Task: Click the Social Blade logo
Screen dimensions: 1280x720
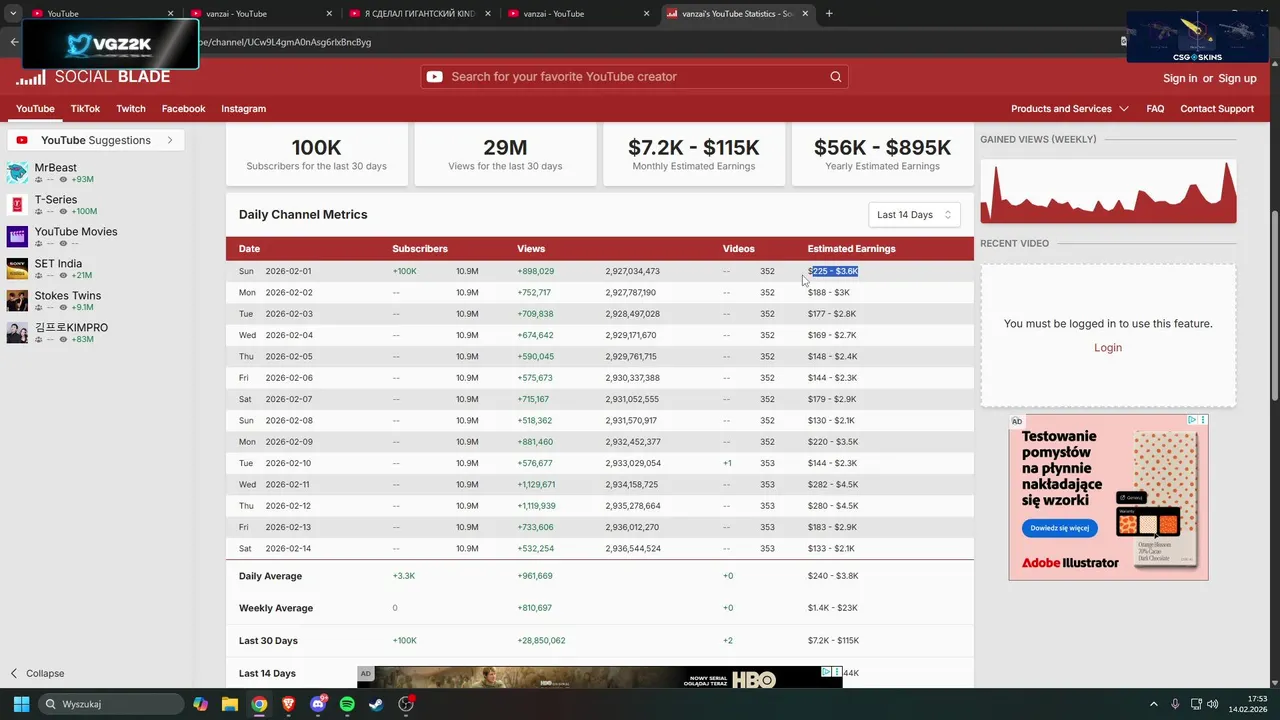Action: (x=93, y=77)
